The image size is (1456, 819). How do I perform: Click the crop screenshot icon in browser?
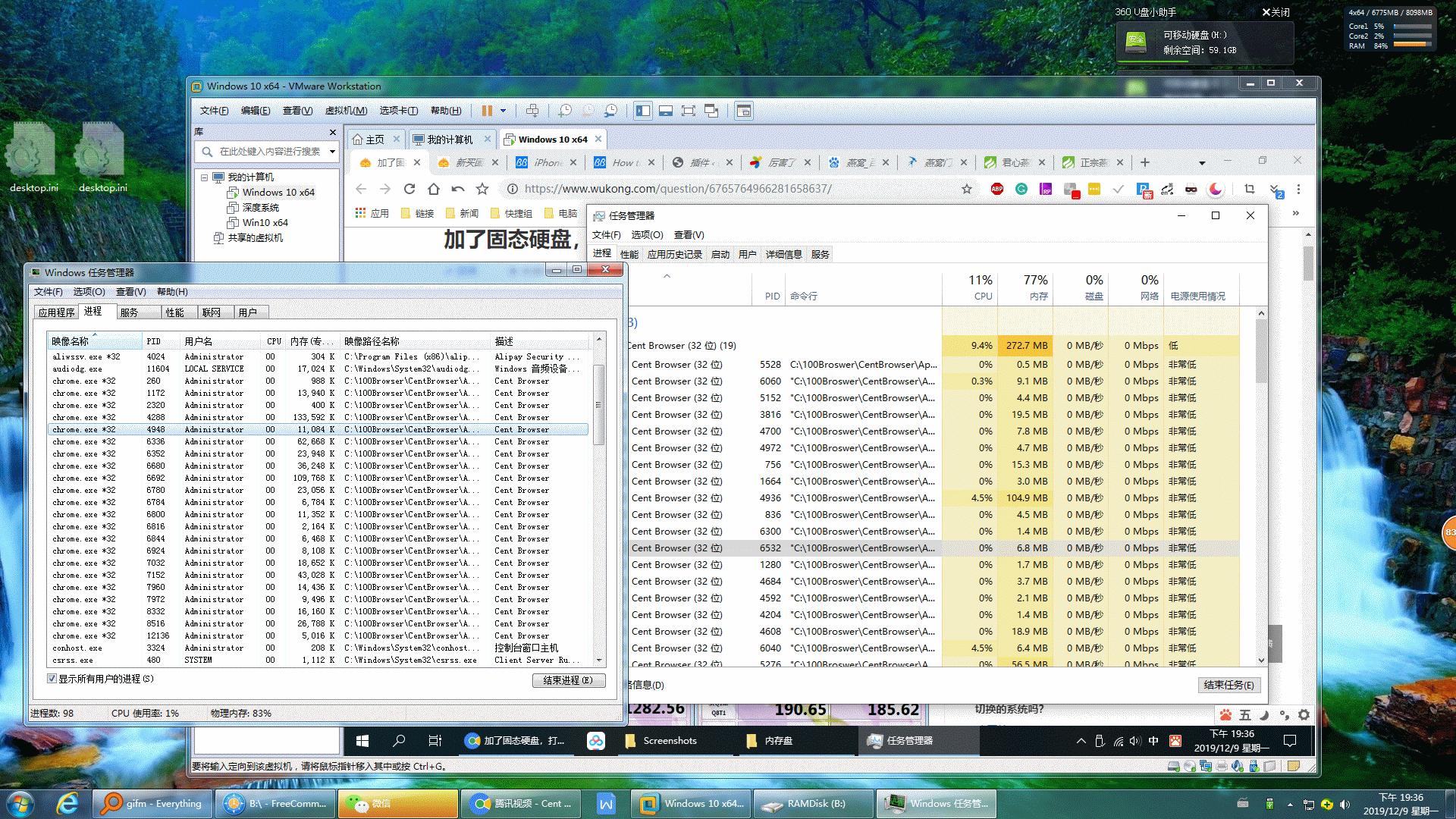point(1250,189)
